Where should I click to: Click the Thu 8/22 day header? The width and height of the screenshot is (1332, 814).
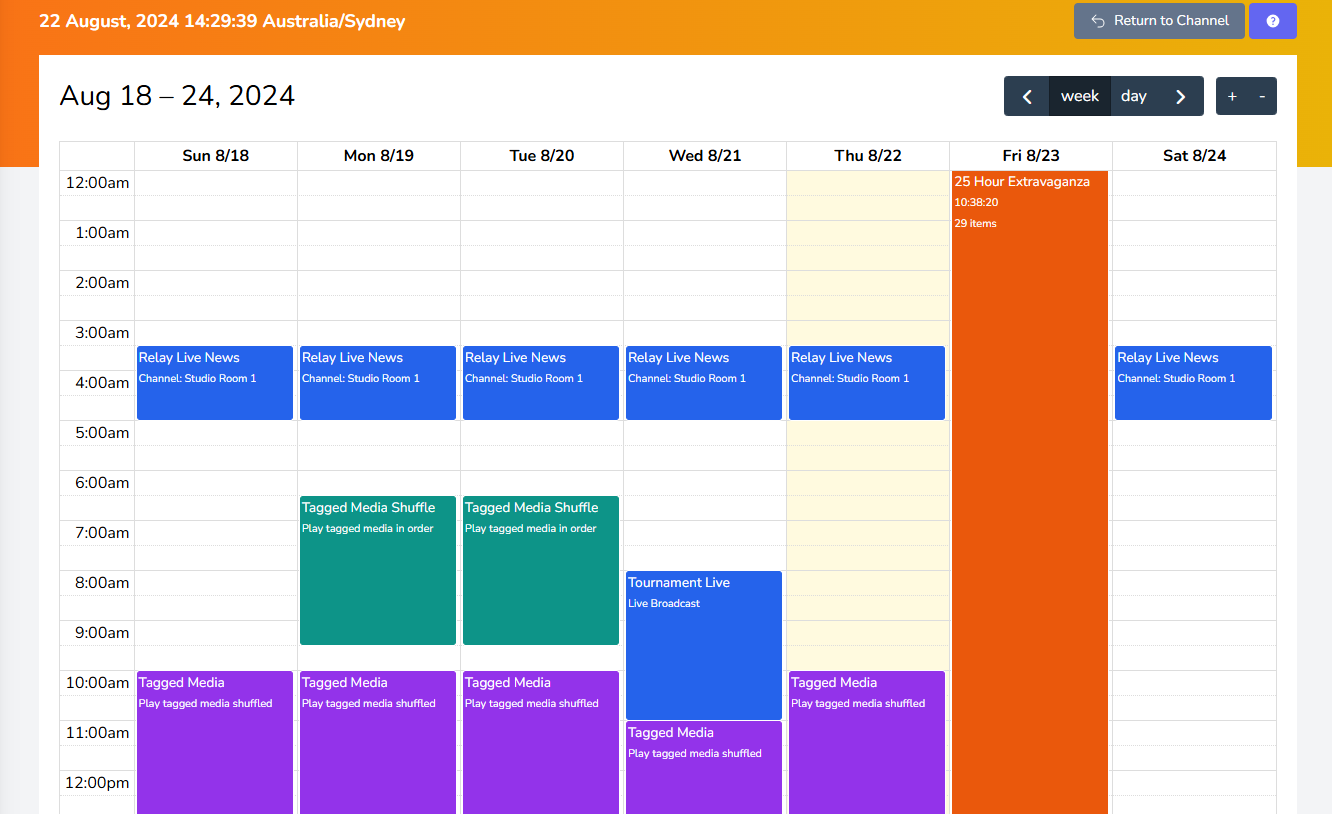[867, 156]
